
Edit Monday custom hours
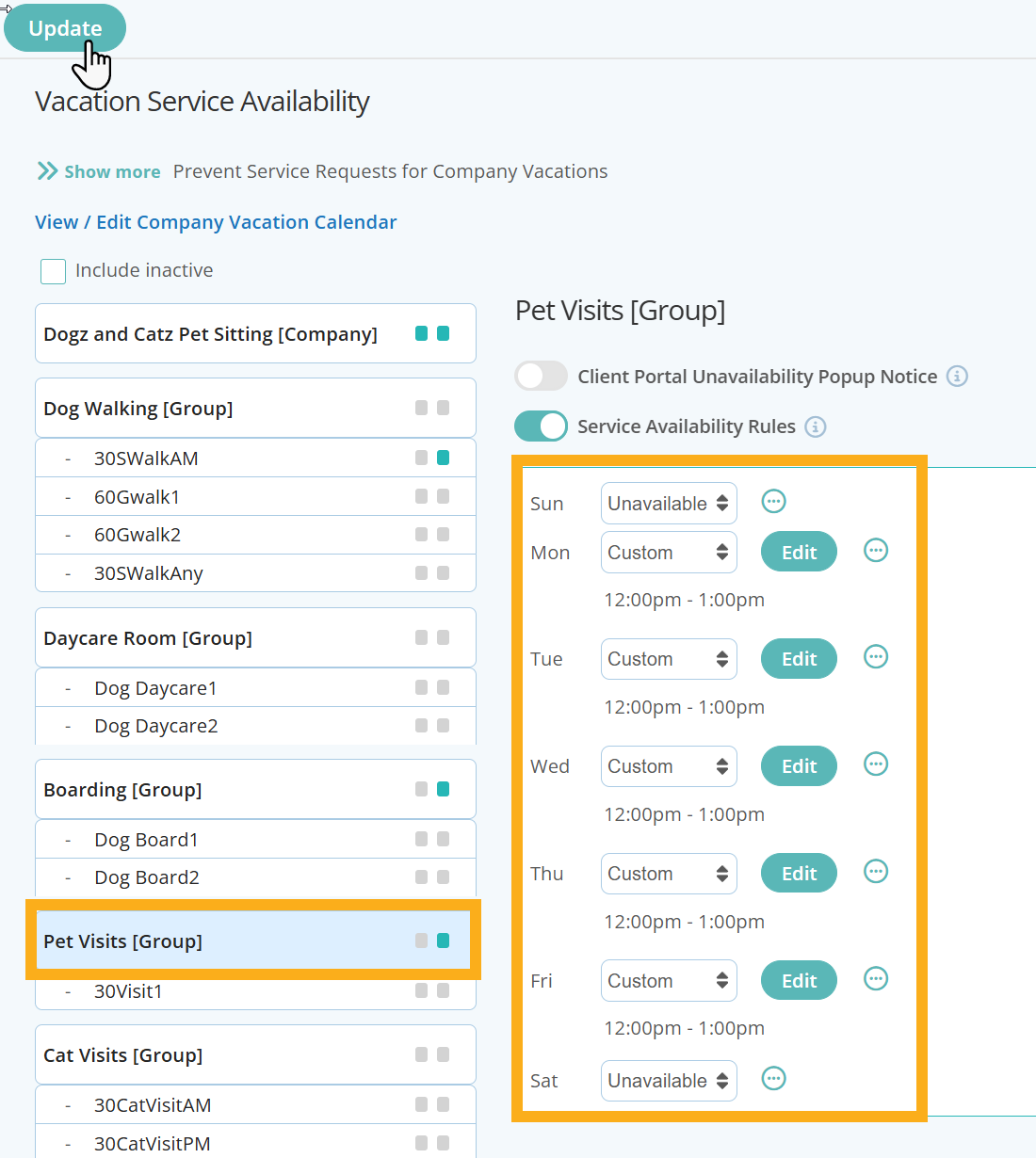798,552
